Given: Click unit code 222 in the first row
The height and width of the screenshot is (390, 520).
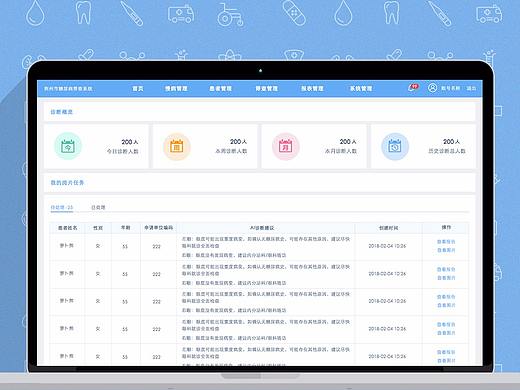Looking at the screenshot, I should 156,247.
